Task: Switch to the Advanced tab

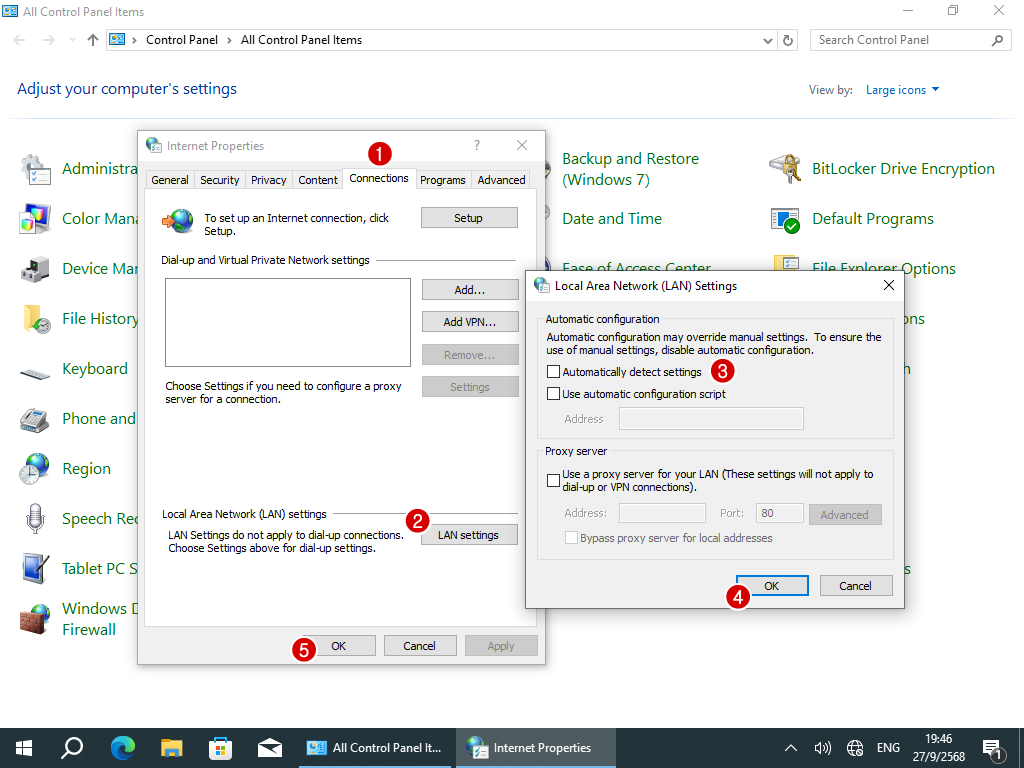Action: click(501, 180)
